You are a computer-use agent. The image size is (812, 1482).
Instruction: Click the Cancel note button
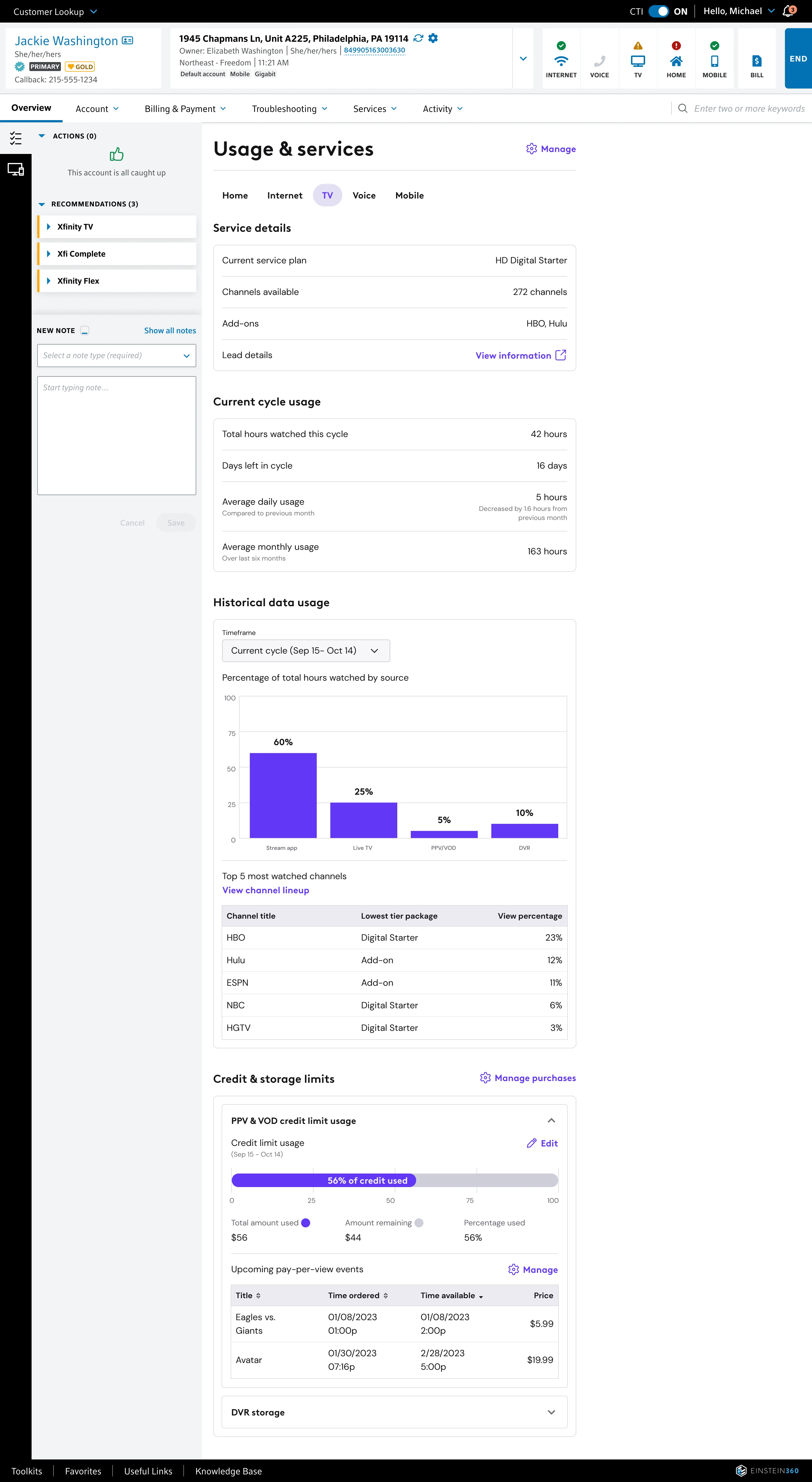coord(132,522)
